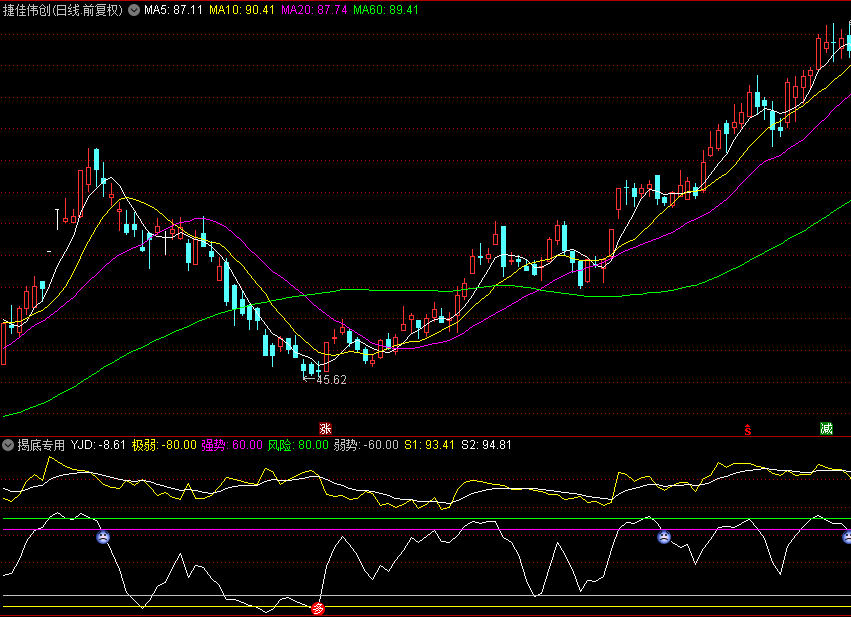Click the 风险: 80.00 label

pos(298,446)
